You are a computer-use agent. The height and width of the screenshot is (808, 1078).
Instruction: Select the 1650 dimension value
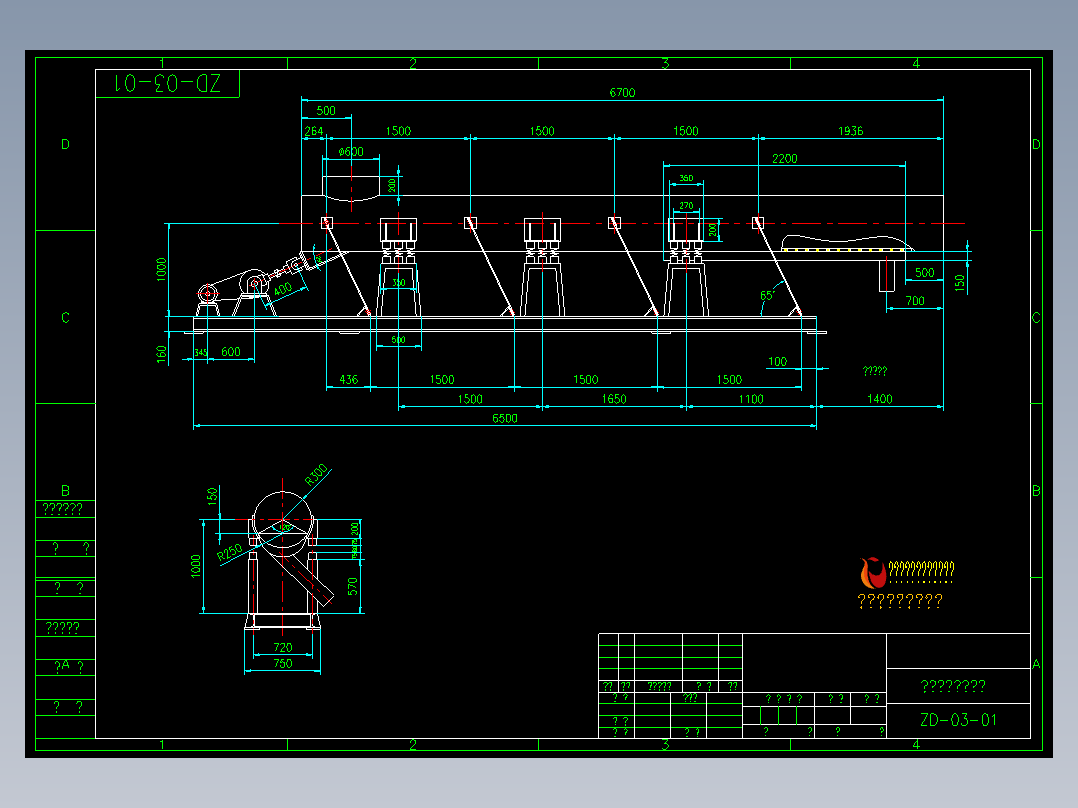(614, 399)
